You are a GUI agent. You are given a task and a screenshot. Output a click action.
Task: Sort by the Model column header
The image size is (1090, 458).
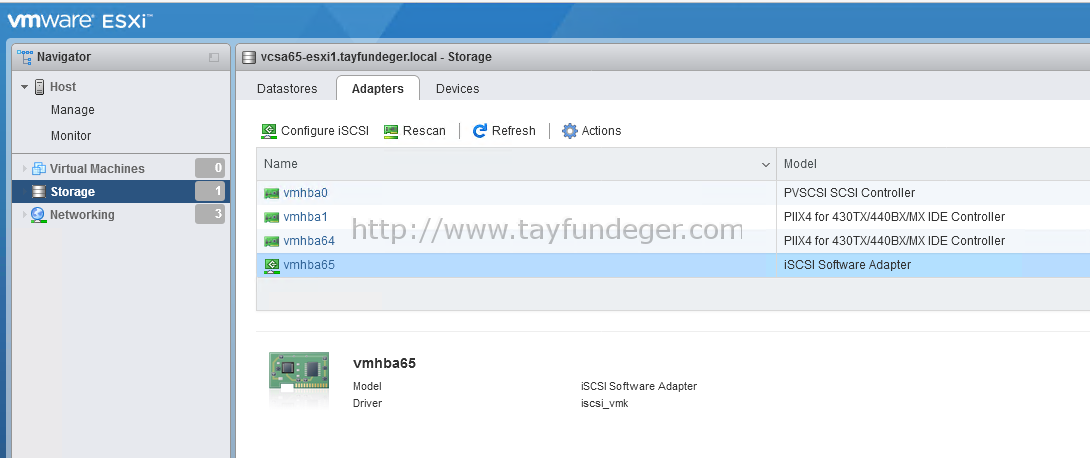click(933, 164)
